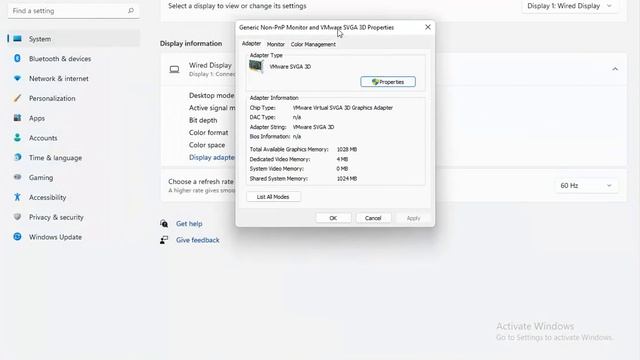640x360 pixels.
Task: Open the Get help link
Action: point(189,224)
